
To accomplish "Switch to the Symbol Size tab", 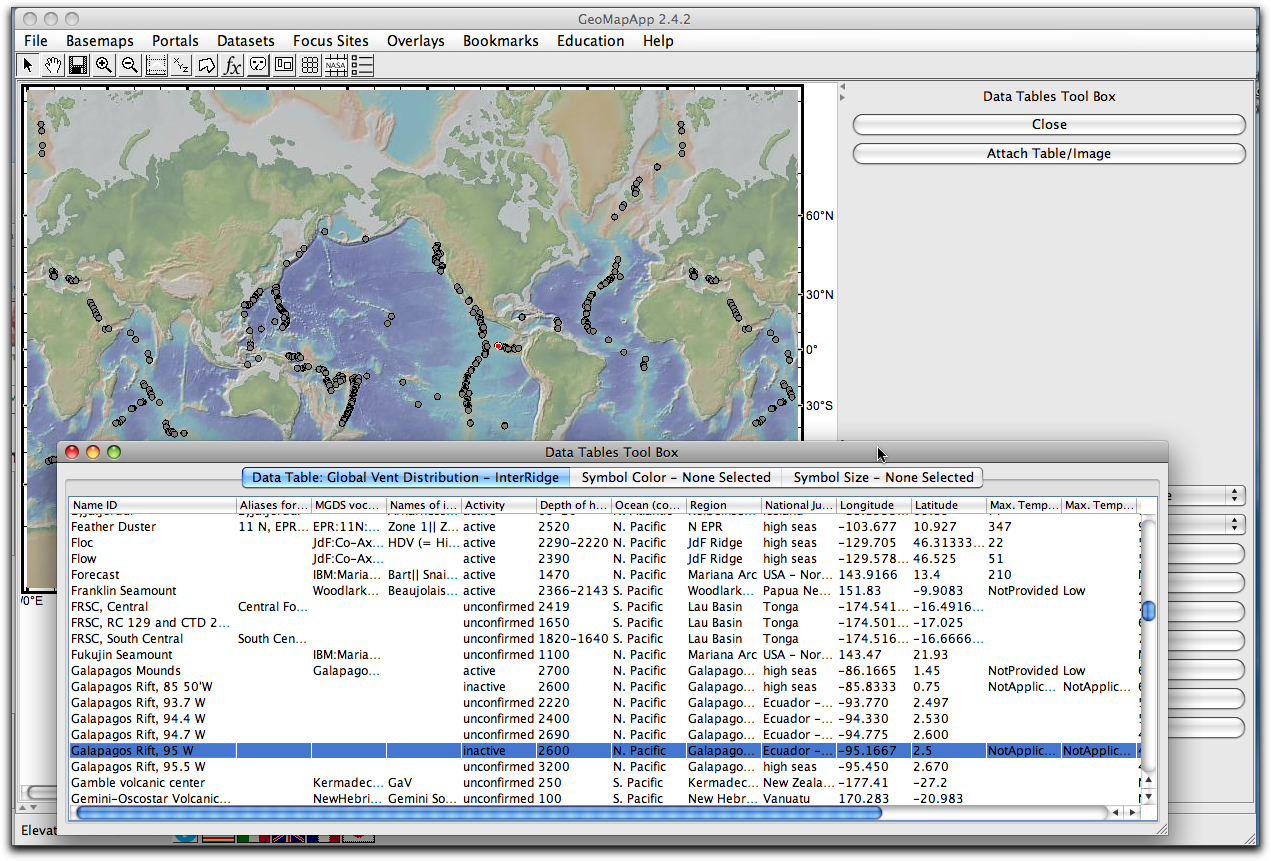I will [x=884, y=478].
